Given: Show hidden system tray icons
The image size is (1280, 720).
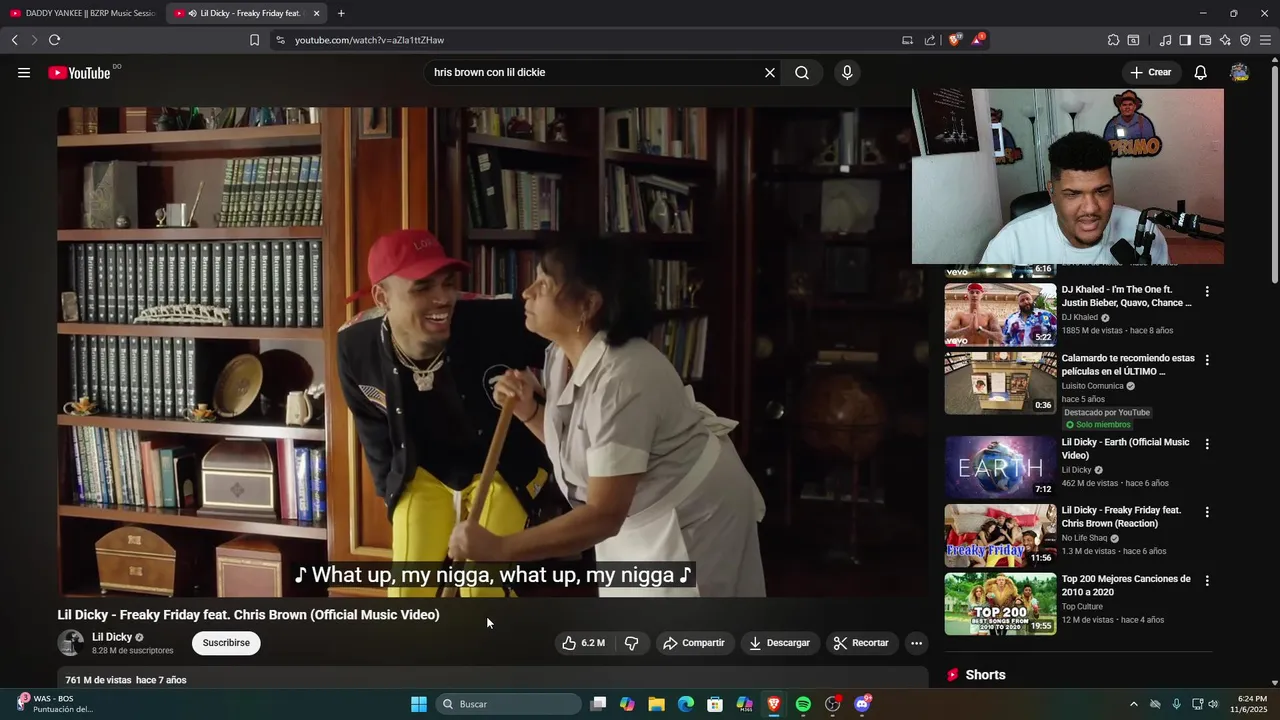Looking at the screenshot, I should click(x=1133, y=704).
